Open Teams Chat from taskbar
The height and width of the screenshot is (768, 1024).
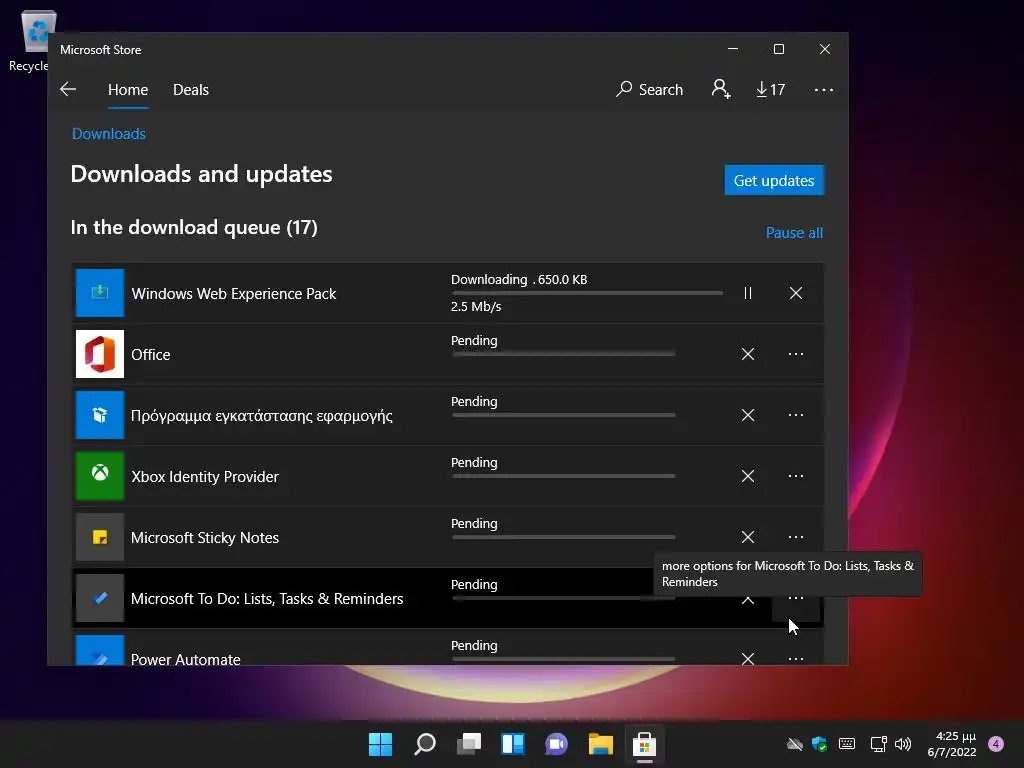point(556,744)
